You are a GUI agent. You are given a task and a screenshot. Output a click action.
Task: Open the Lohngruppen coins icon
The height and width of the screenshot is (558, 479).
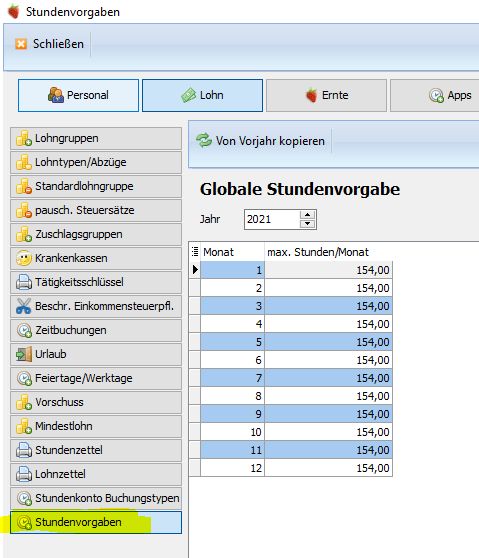tap(24, 138)
